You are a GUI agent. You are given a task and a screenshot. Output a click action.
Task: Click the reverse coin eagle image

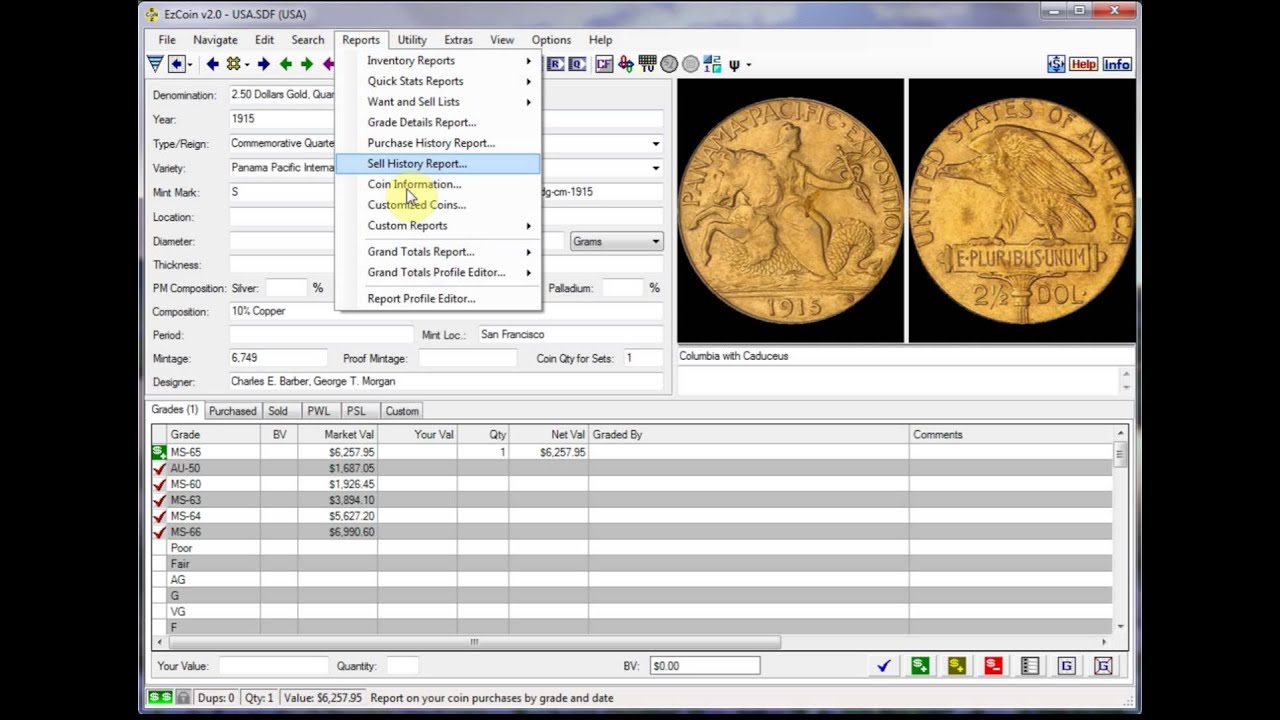pos(1021,211)
